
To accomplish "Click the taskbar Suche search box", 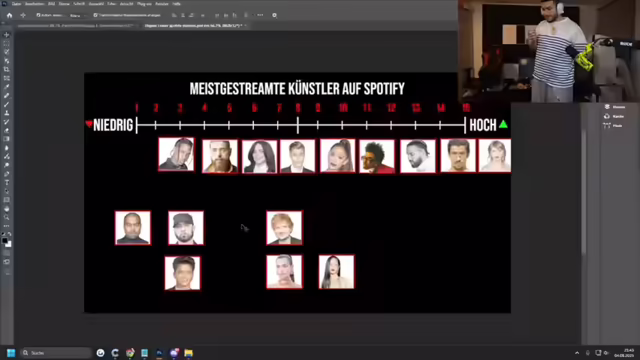I will [56, 353].
